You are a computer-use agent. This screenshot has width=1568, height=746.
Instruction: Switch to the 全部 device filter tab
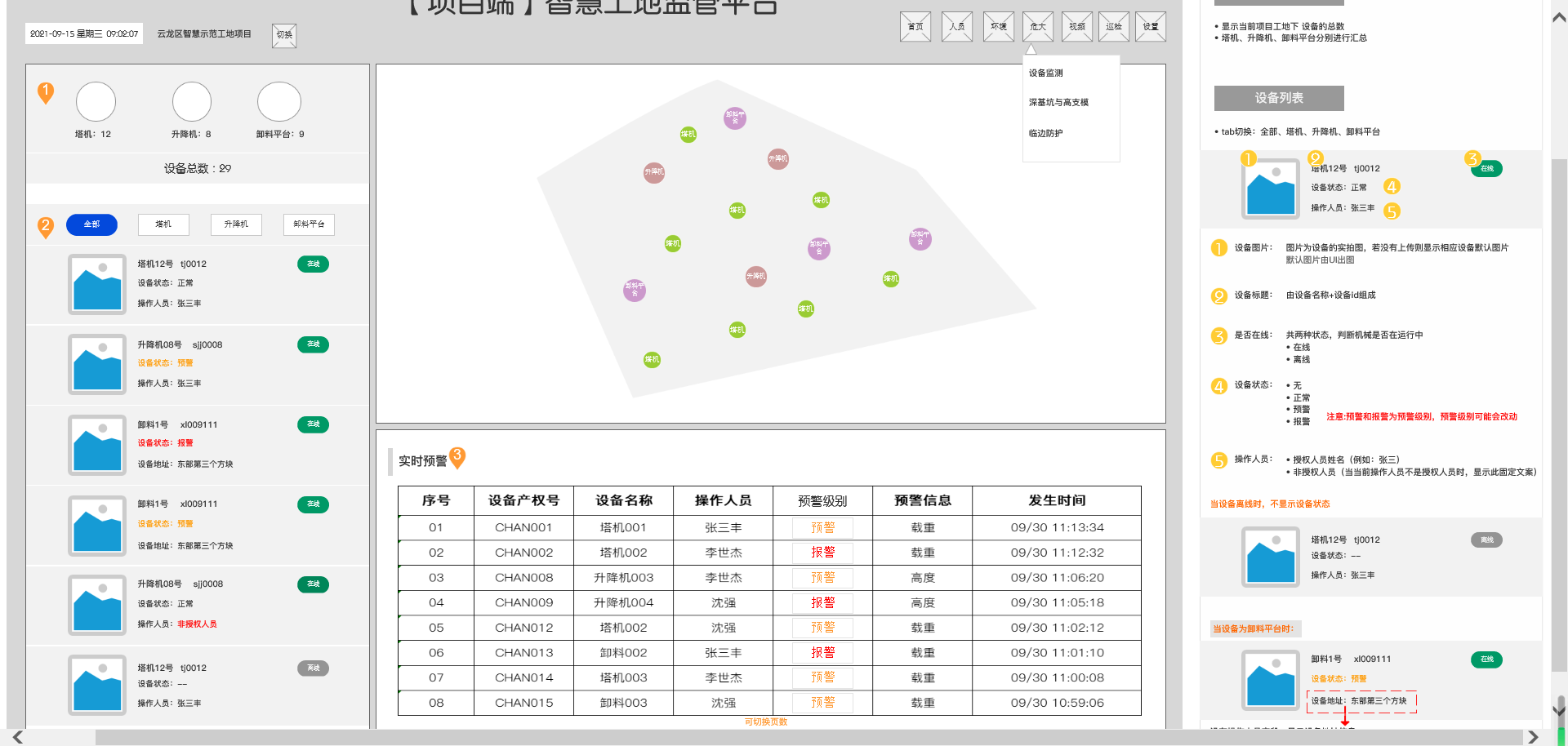(91, 224)
